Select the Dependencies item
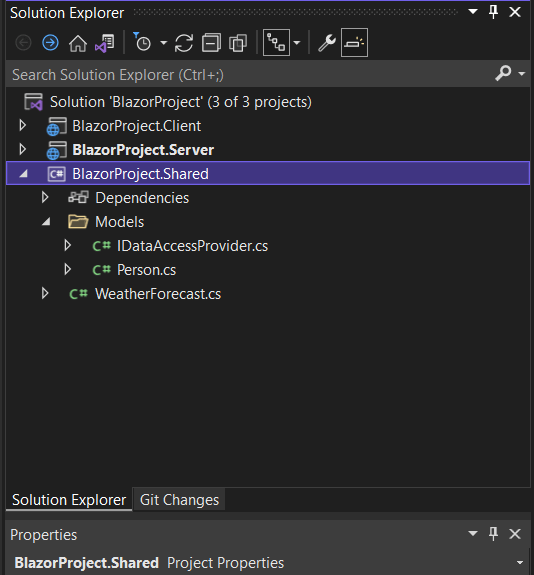534x575 pixels. pos(142,198)
